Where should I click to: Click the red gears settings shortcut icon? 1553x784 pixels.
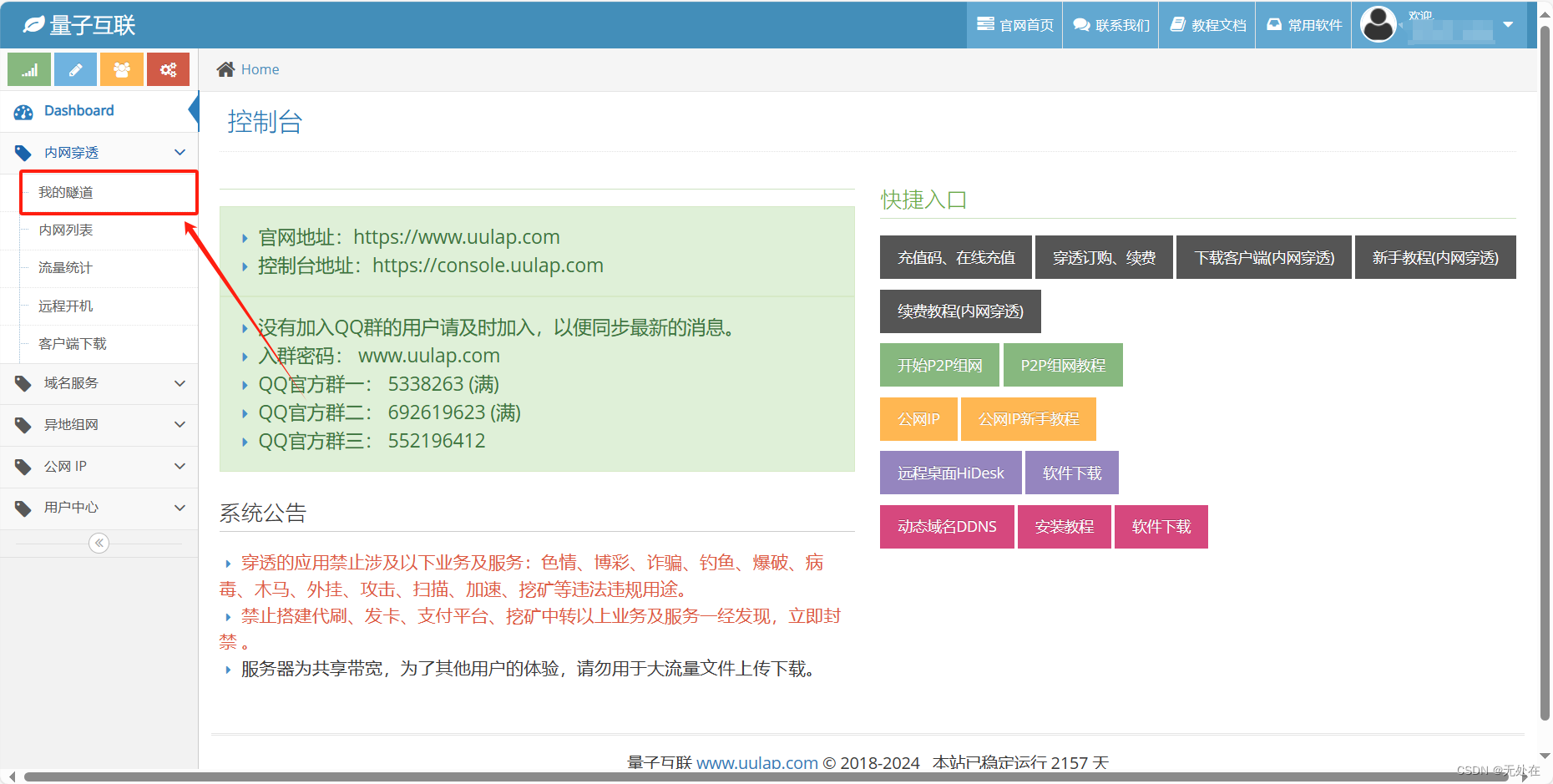click(168, 70)
